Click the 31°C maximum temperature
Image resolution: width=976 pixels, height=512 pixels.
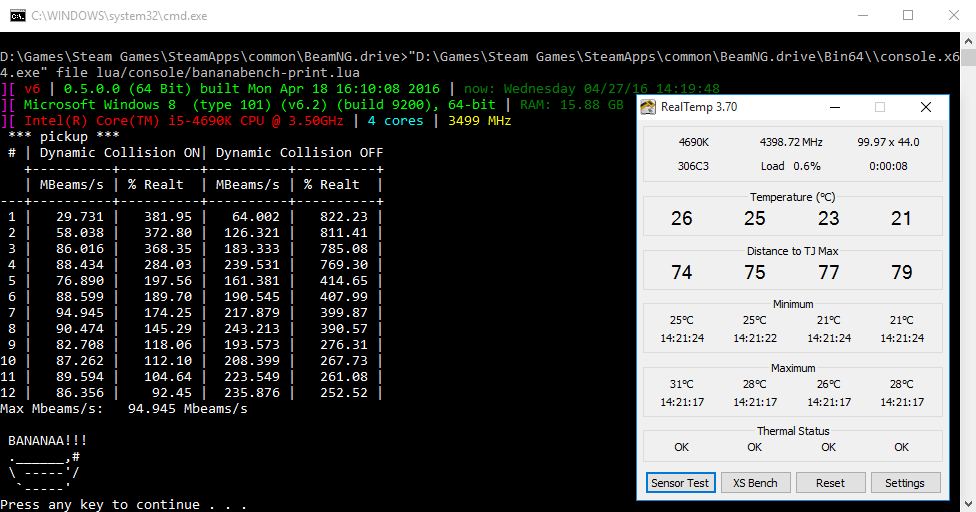pos(682,384)
